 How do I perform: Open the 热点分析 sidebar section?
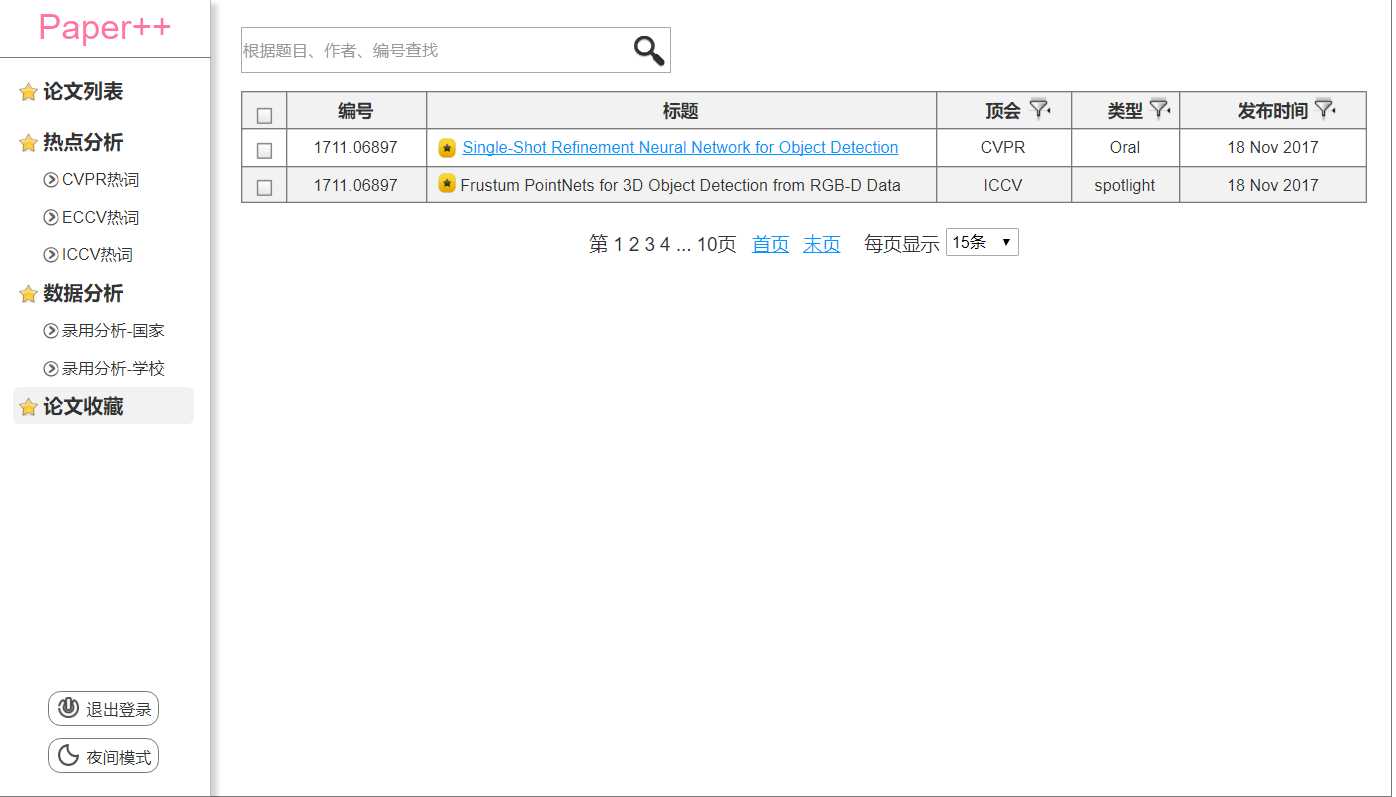pos(83,143)
